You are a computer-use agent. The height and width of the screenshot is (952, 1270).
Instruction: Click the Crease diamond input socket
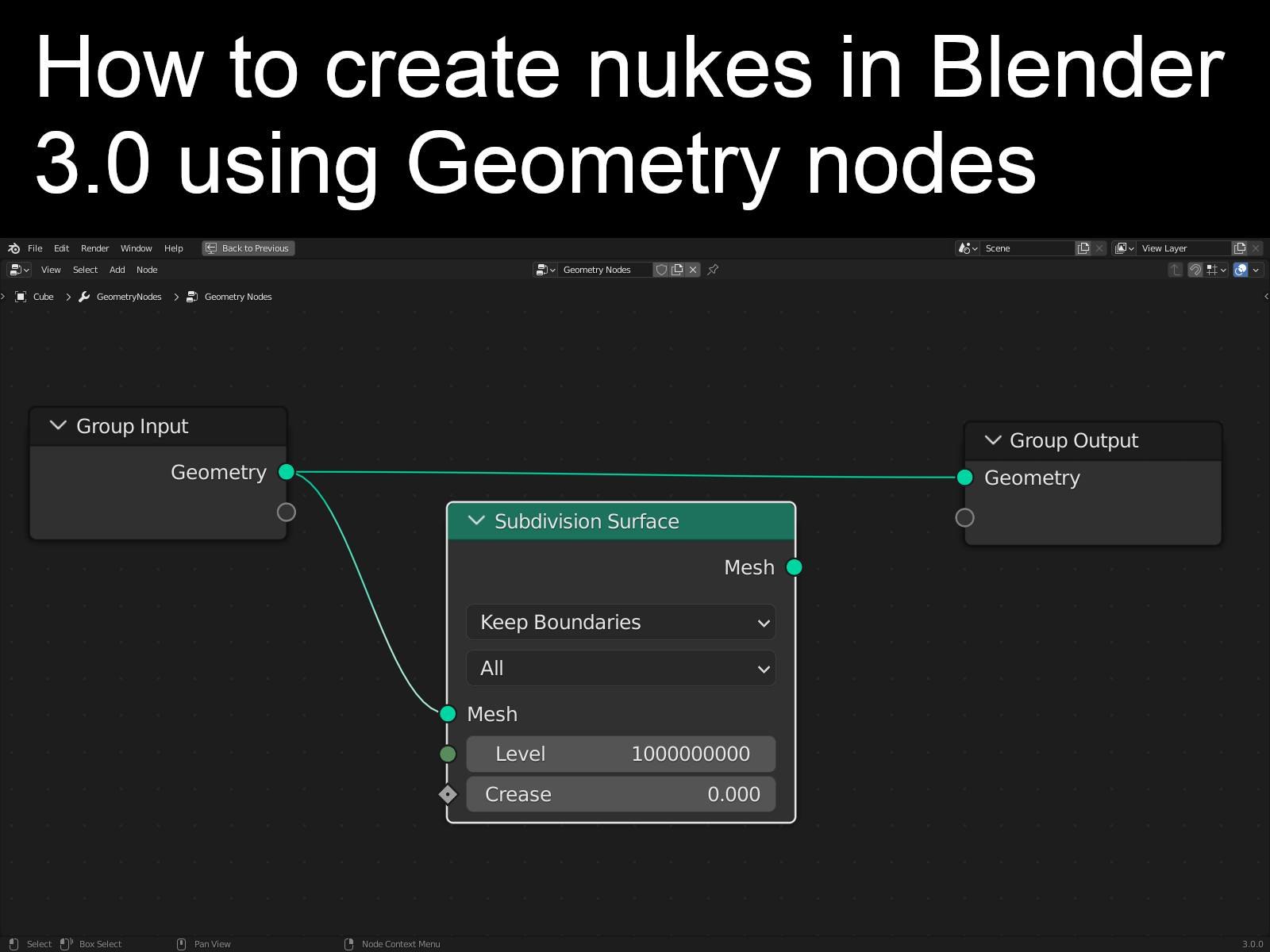click(448, 794)
